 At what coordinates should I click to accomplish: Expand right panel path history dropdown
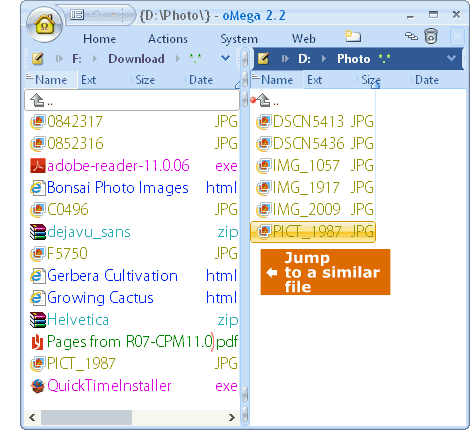(x=451, y=58)
